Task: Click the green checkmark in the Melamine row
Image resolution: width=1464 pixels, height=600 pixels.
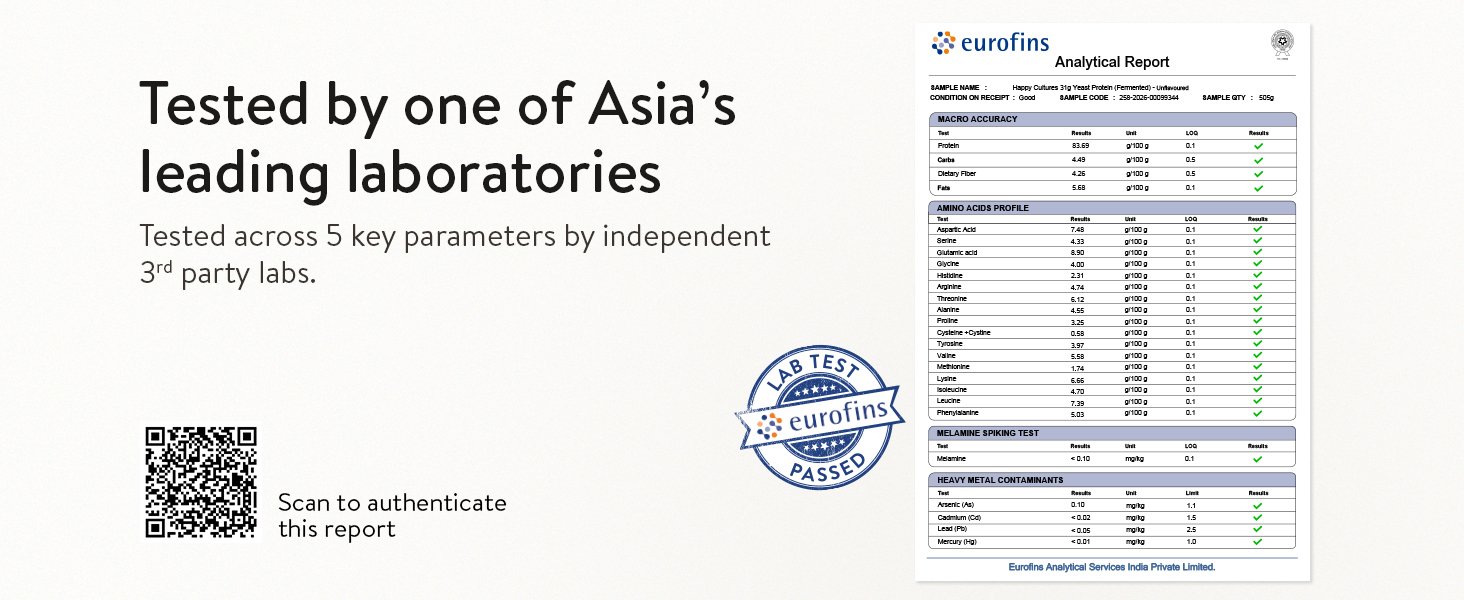Action: click(x=1258, y=459)
